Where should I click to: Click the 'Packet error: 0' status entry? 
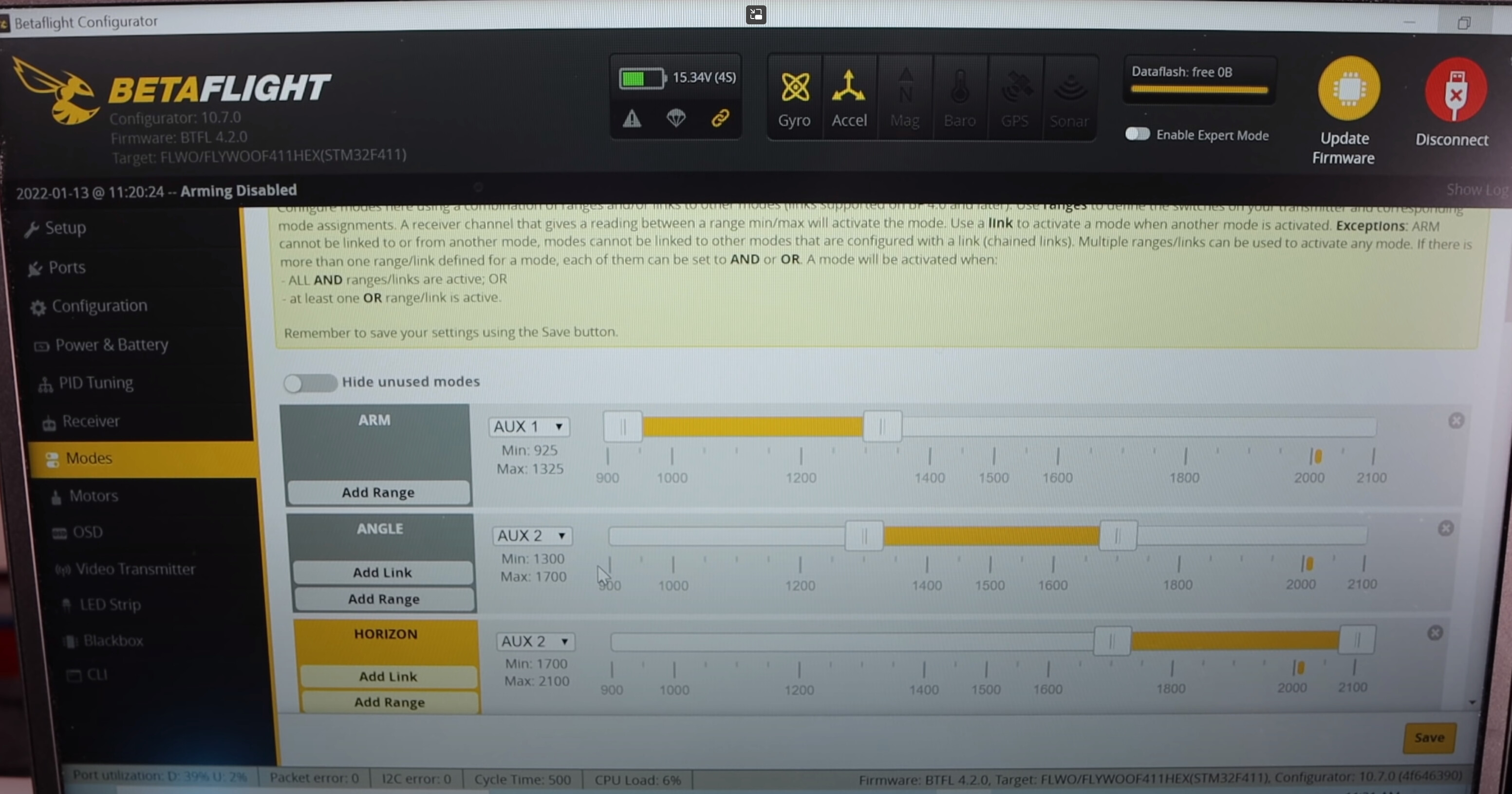(314, 778)
